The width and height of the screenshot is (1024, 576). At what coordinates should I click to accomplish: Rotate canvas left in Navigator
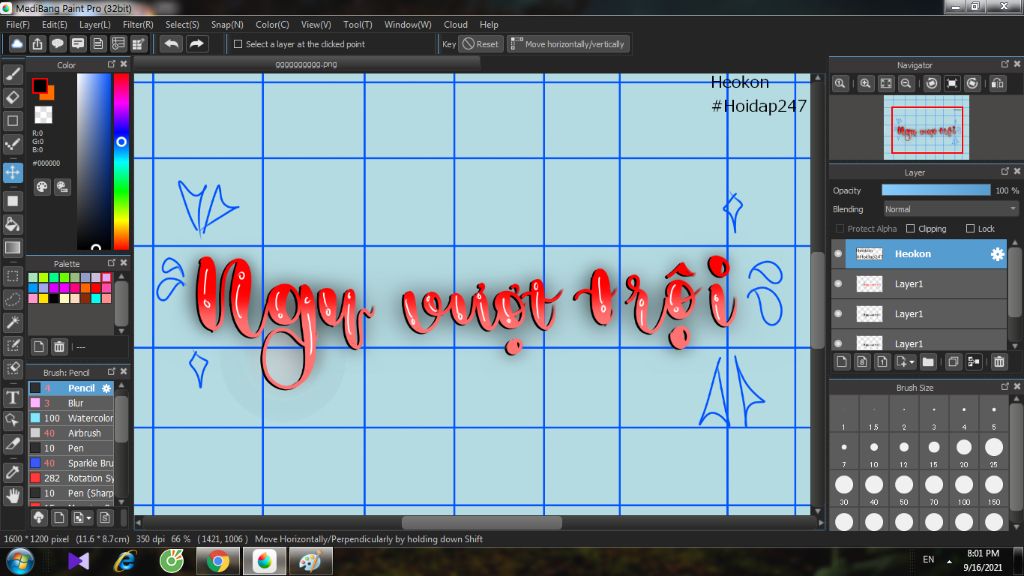[932, 84]
